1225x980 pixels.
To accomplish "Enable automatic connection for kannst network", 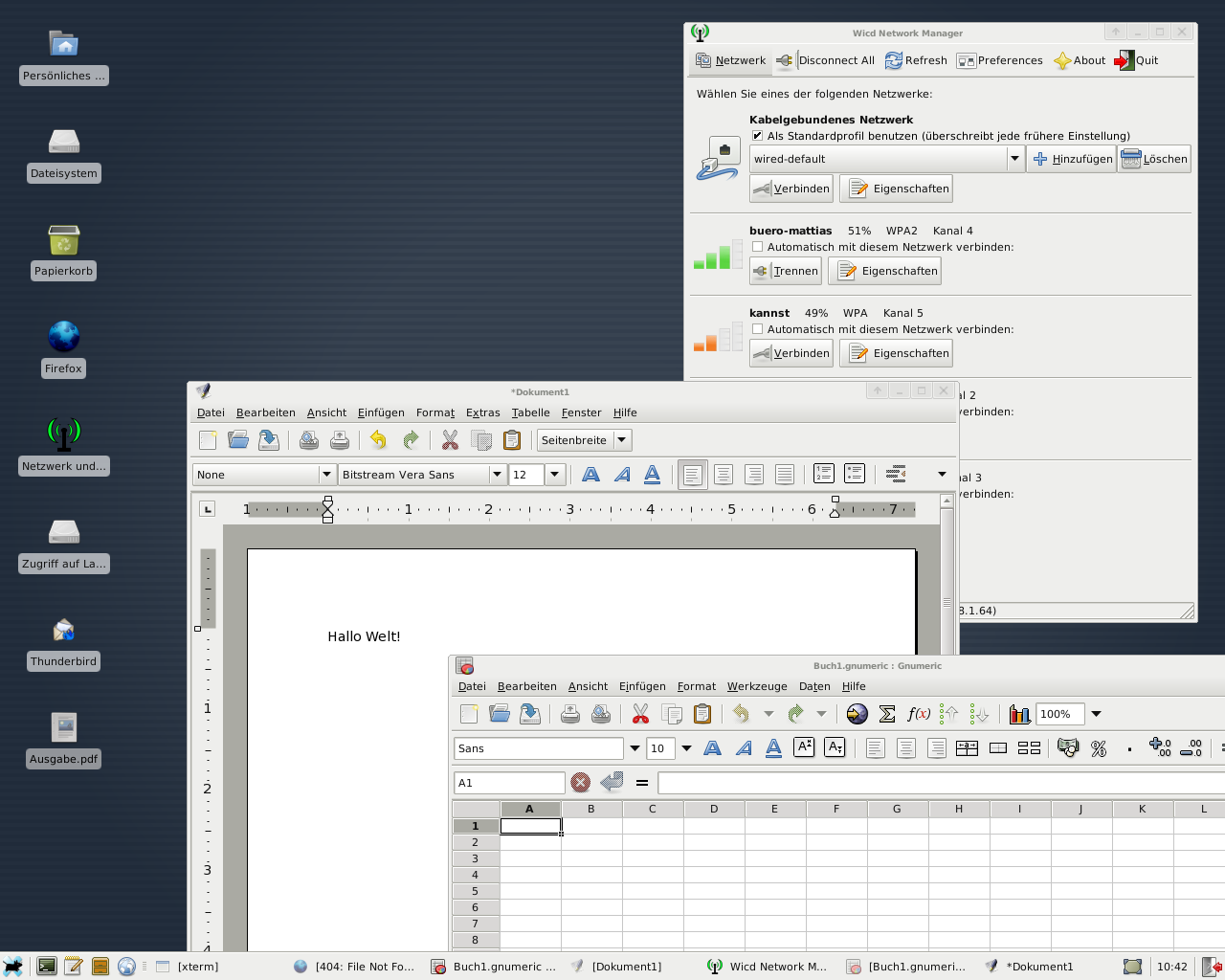I will pyautogui.click(x=757, y=329).
